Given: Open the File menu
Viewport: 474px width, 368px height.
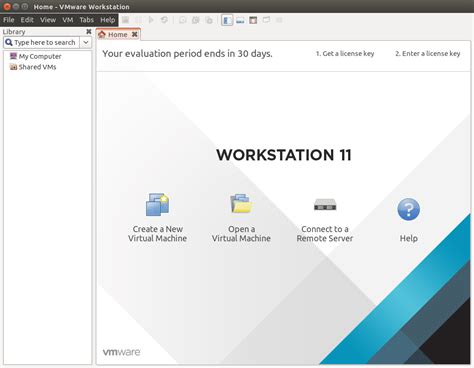Looking at the screenshot, I should [9, 20].
